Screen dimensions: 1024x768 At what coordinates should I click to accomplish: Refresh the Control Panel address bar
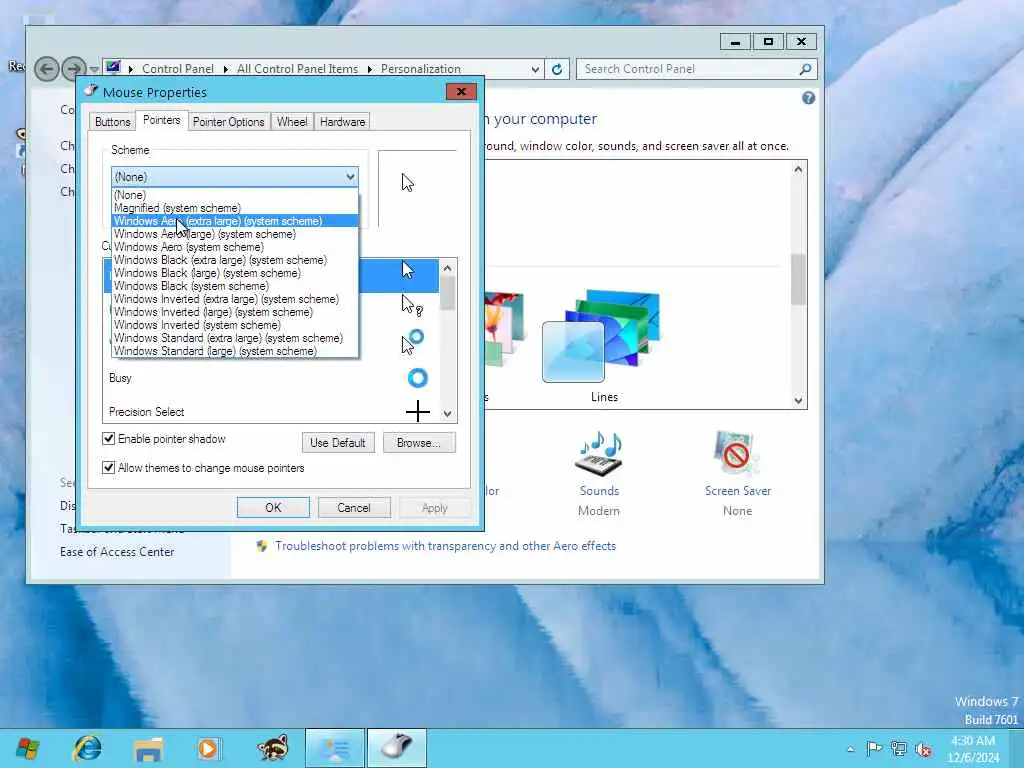coord(557,69)
